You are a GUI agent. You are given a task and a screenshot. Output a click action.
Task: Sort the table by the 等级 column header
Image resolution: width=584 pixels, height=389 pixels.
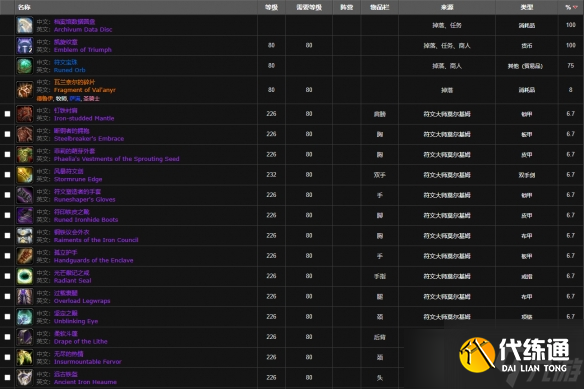(271, 7)
